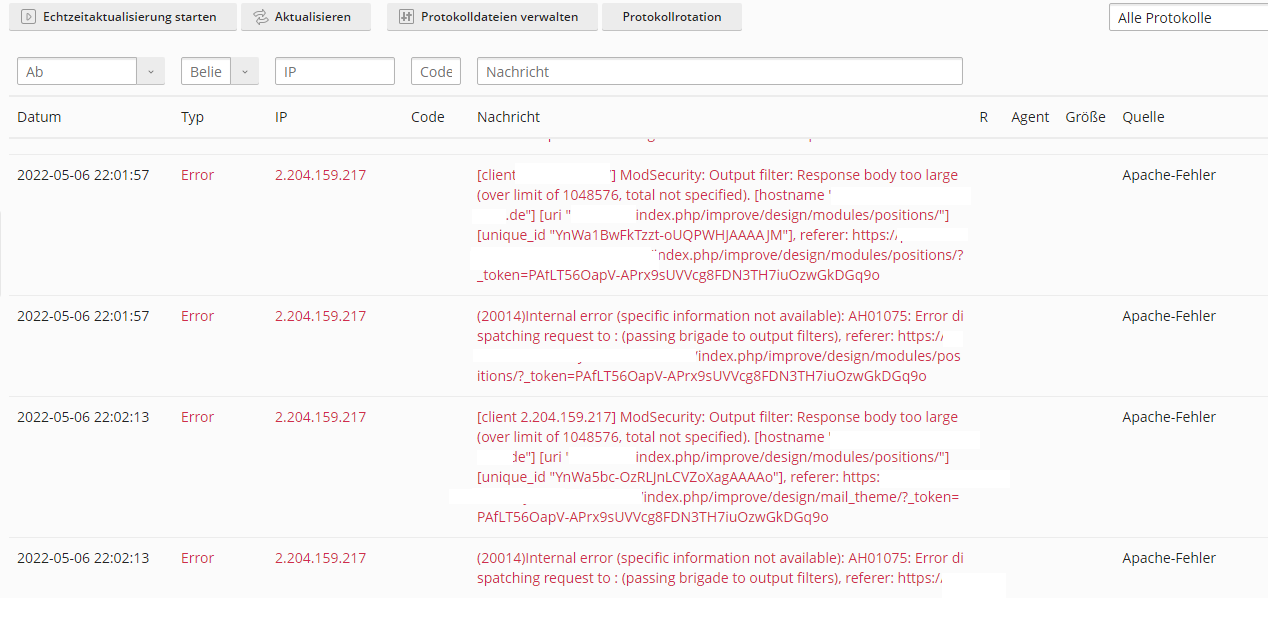This screenshot has height=618, width=1268.
Task: Click Apache-Fehler source in first ModSecurity row
Action: click(x=1169, y=175)
